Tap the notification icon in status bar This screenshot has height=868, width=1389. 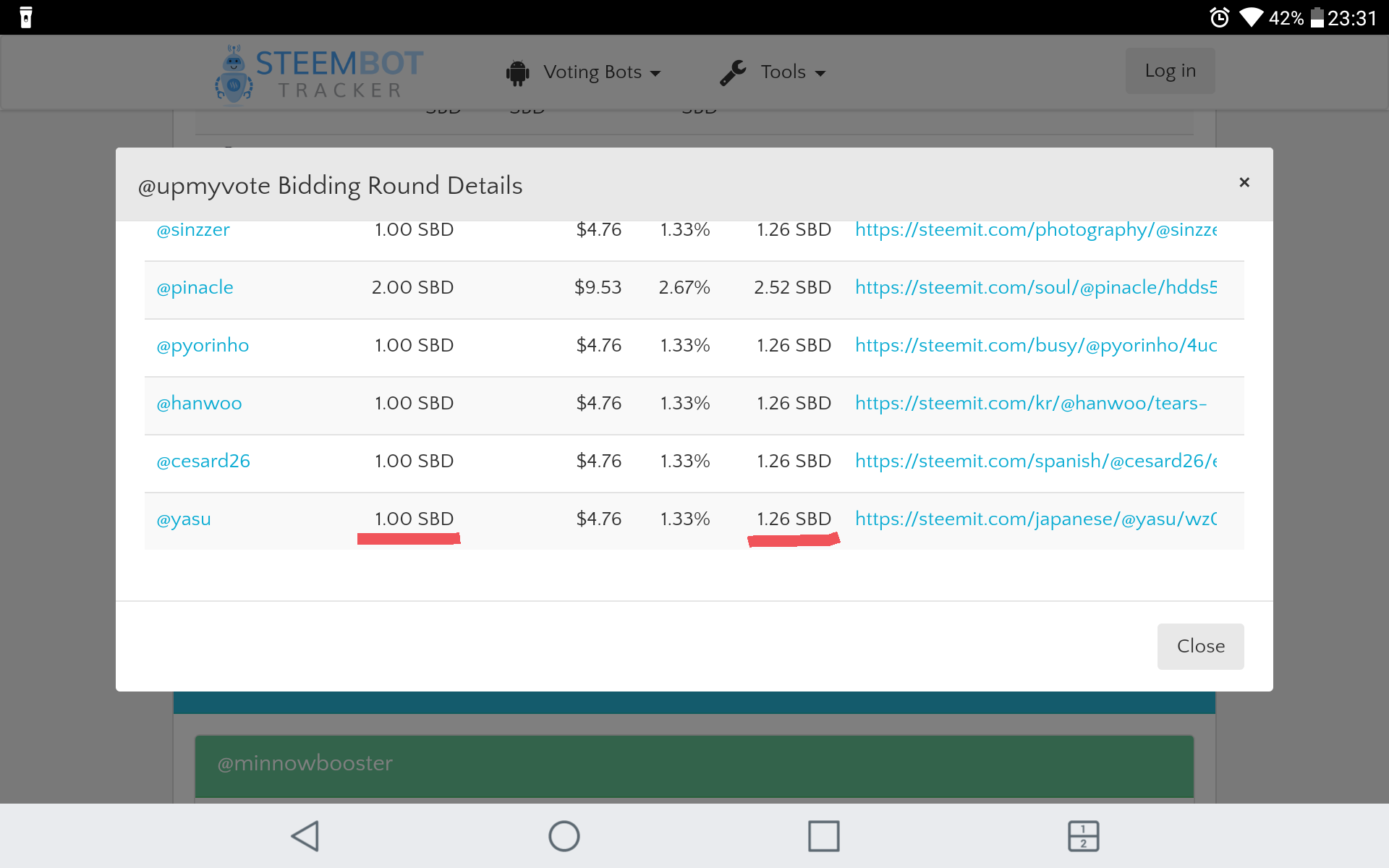26,17
